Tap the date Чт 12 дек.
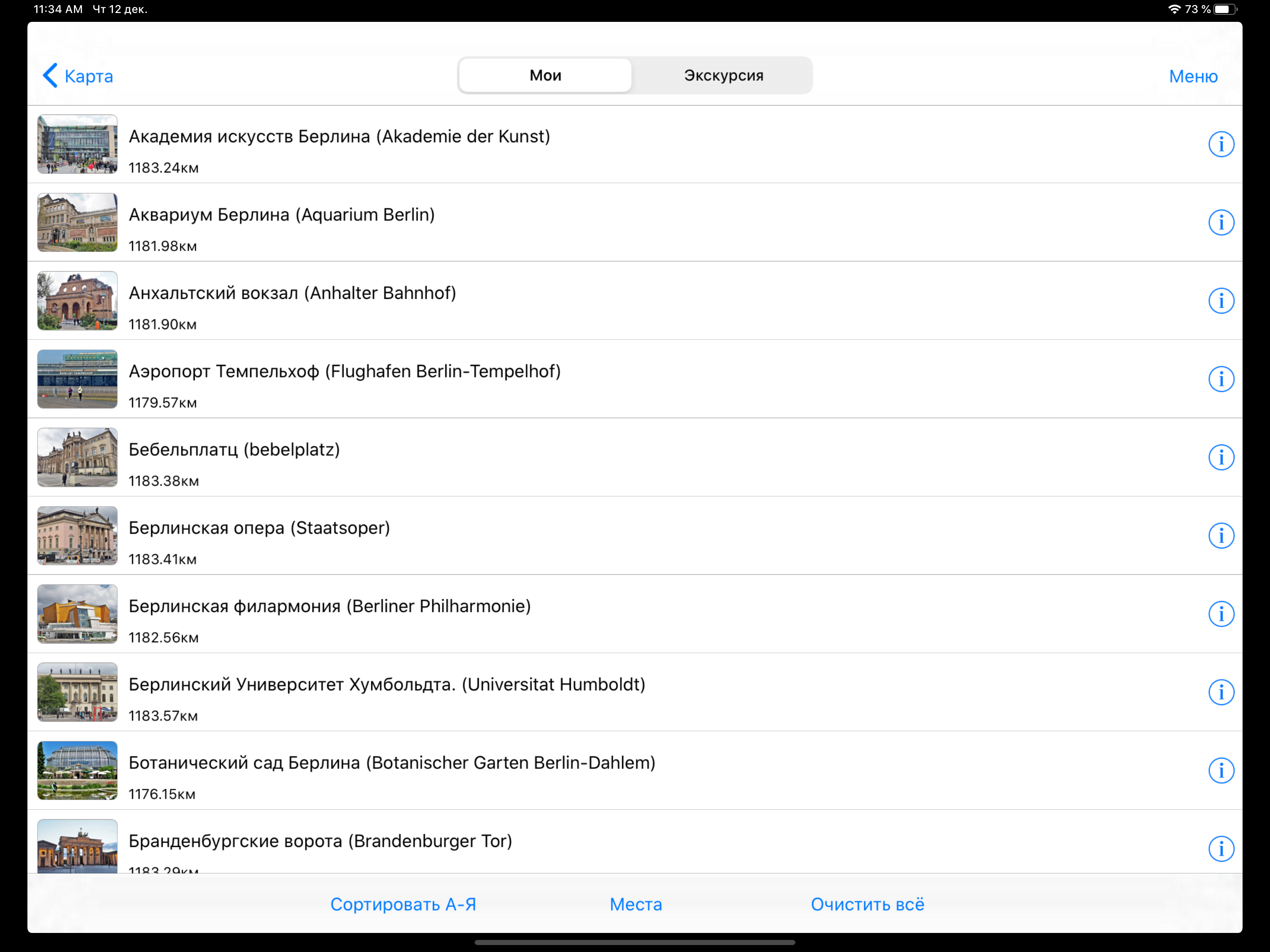 [120, 9]
